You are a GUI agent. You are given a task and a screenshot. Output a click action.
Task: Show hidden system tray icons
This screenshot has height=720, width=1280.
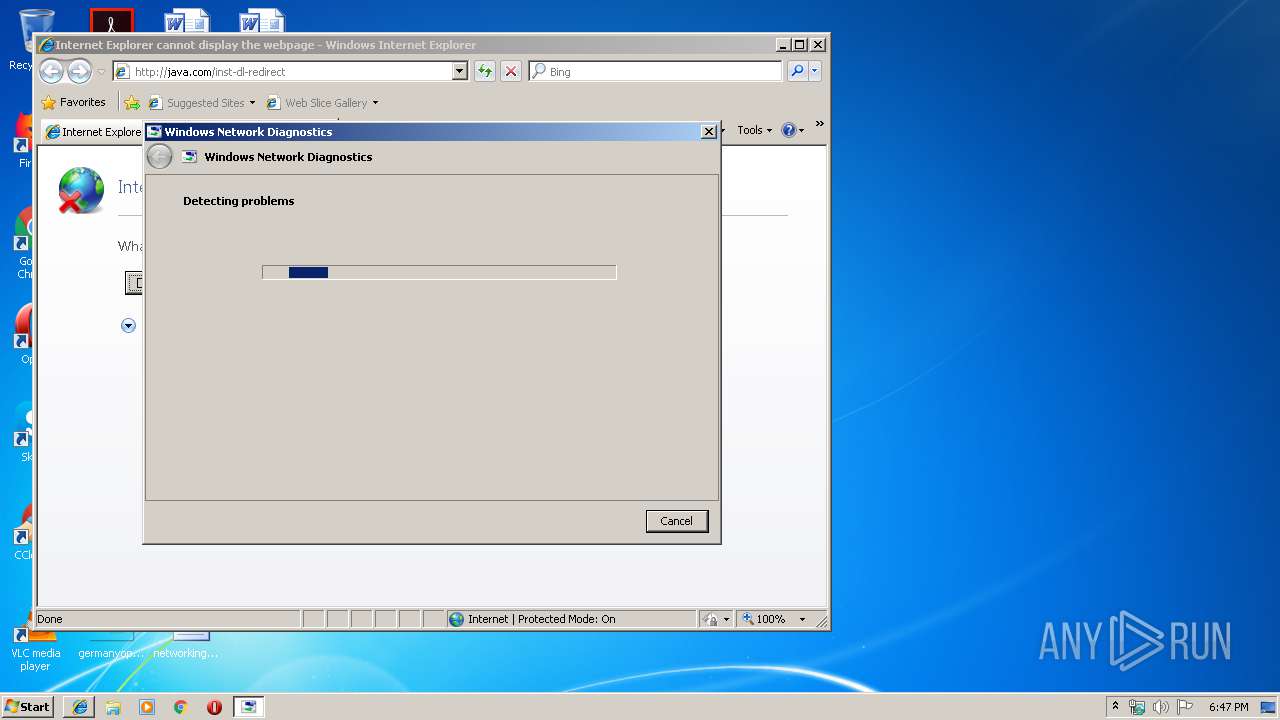(x=1115, y=706)
